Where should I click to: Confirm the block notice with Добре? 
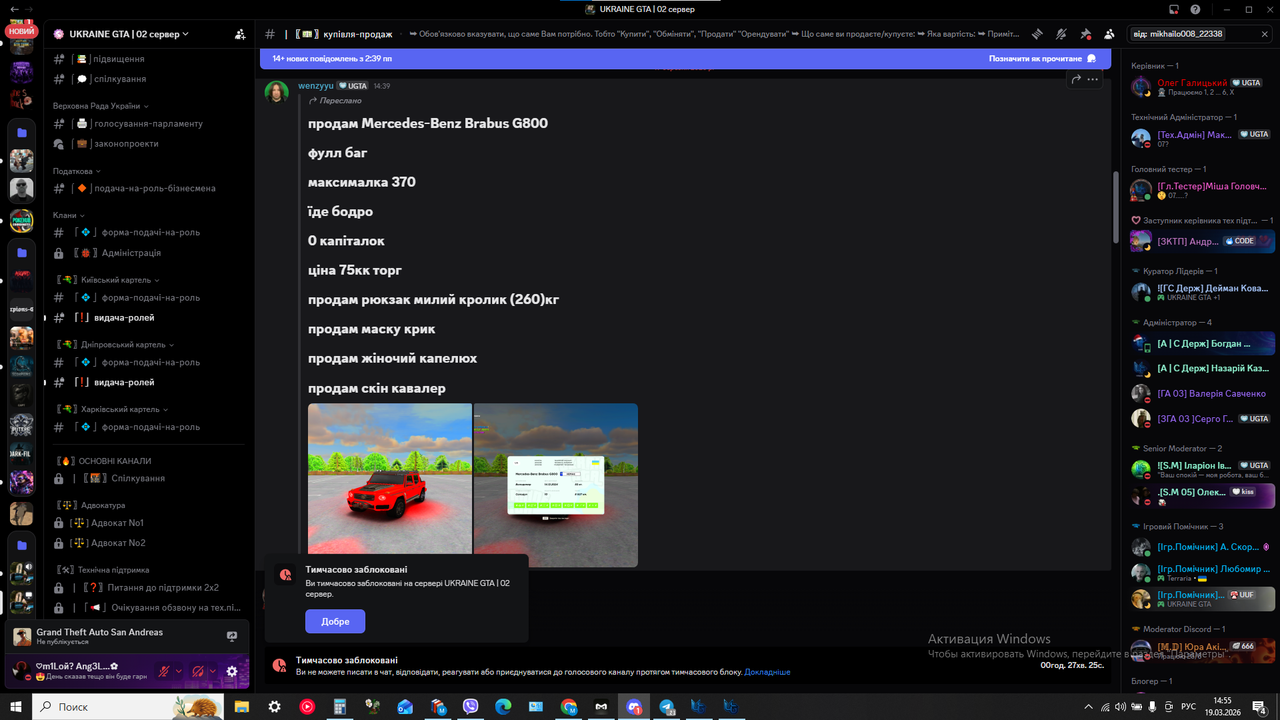335,621
